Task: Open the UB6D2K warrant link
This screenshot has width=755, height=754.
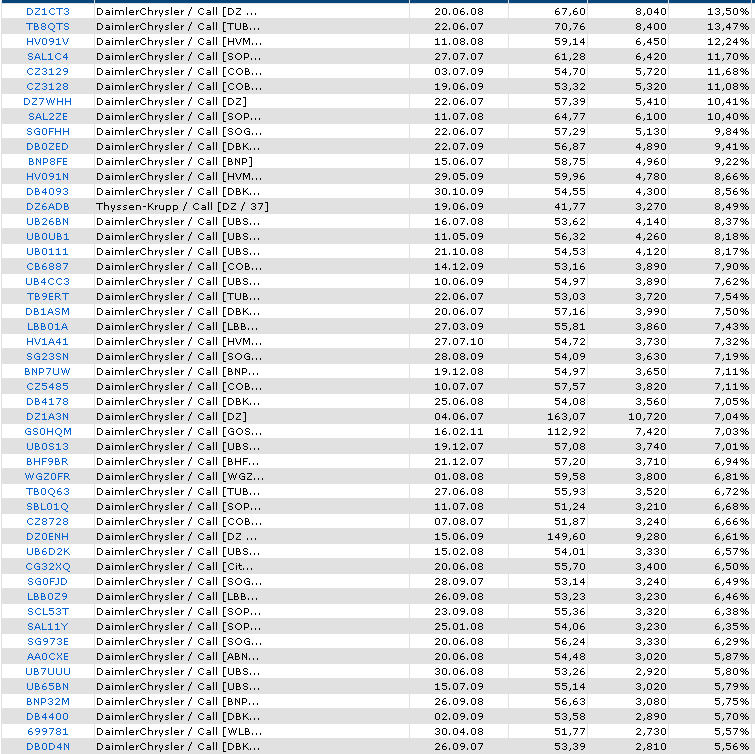Action: 48,551
